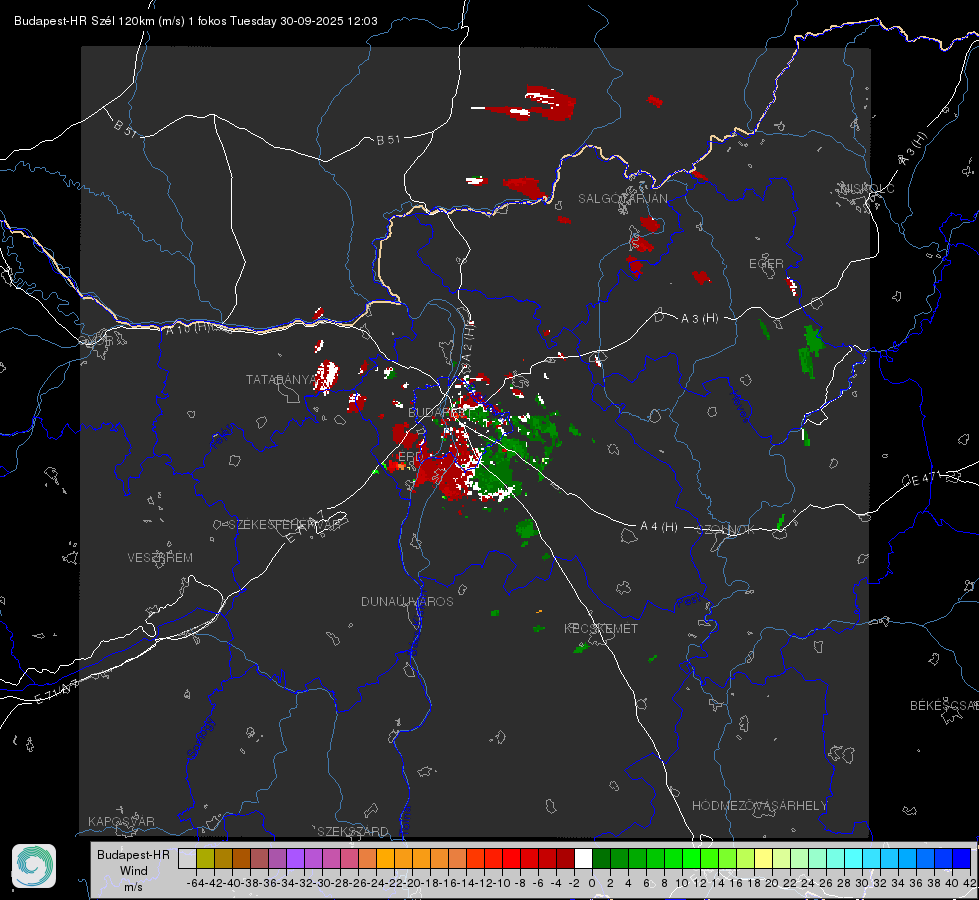Click the EGER city label

coord(766,264)
